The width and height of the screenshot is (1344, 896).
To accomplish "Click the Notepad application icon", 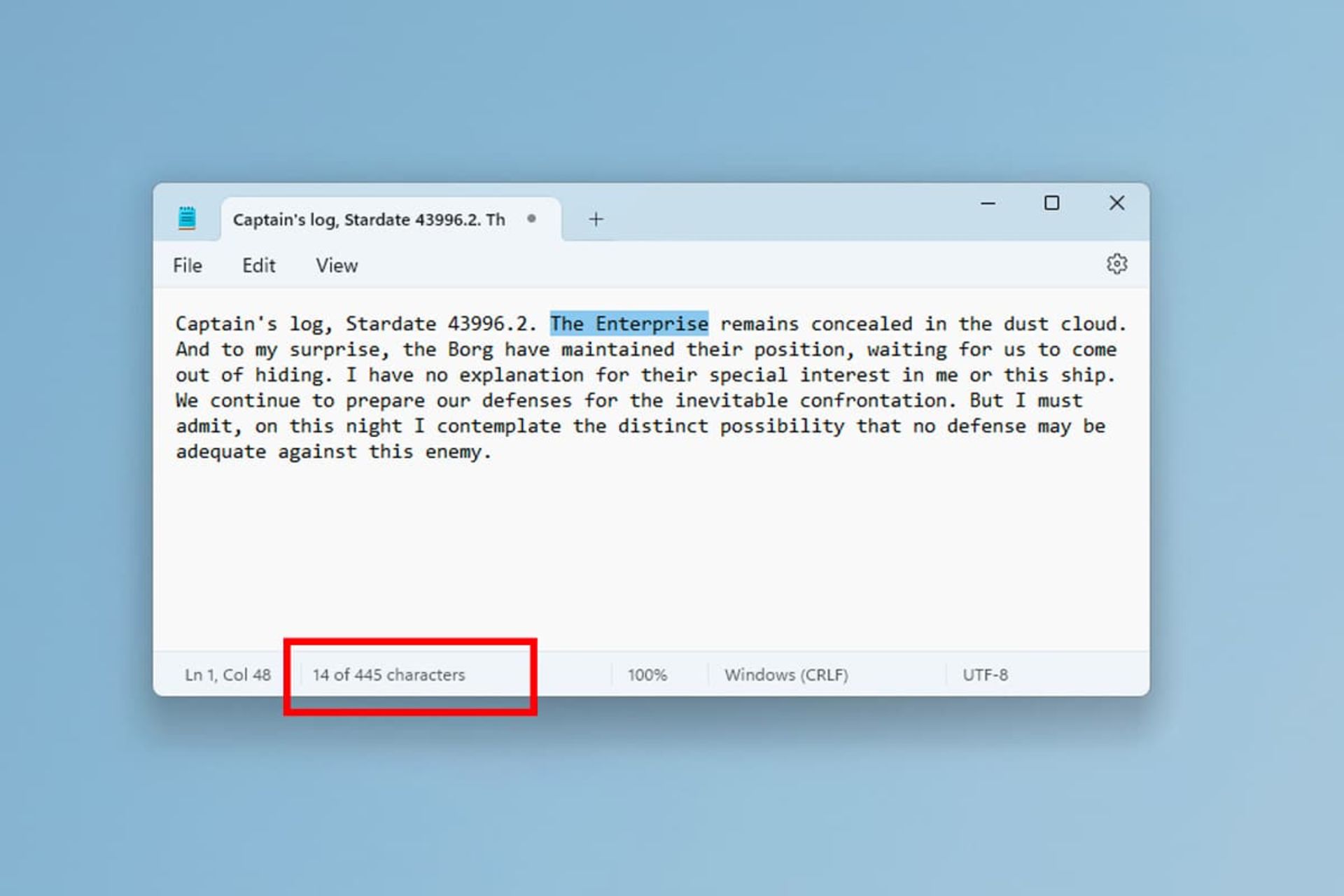I will tap(187, 218).
